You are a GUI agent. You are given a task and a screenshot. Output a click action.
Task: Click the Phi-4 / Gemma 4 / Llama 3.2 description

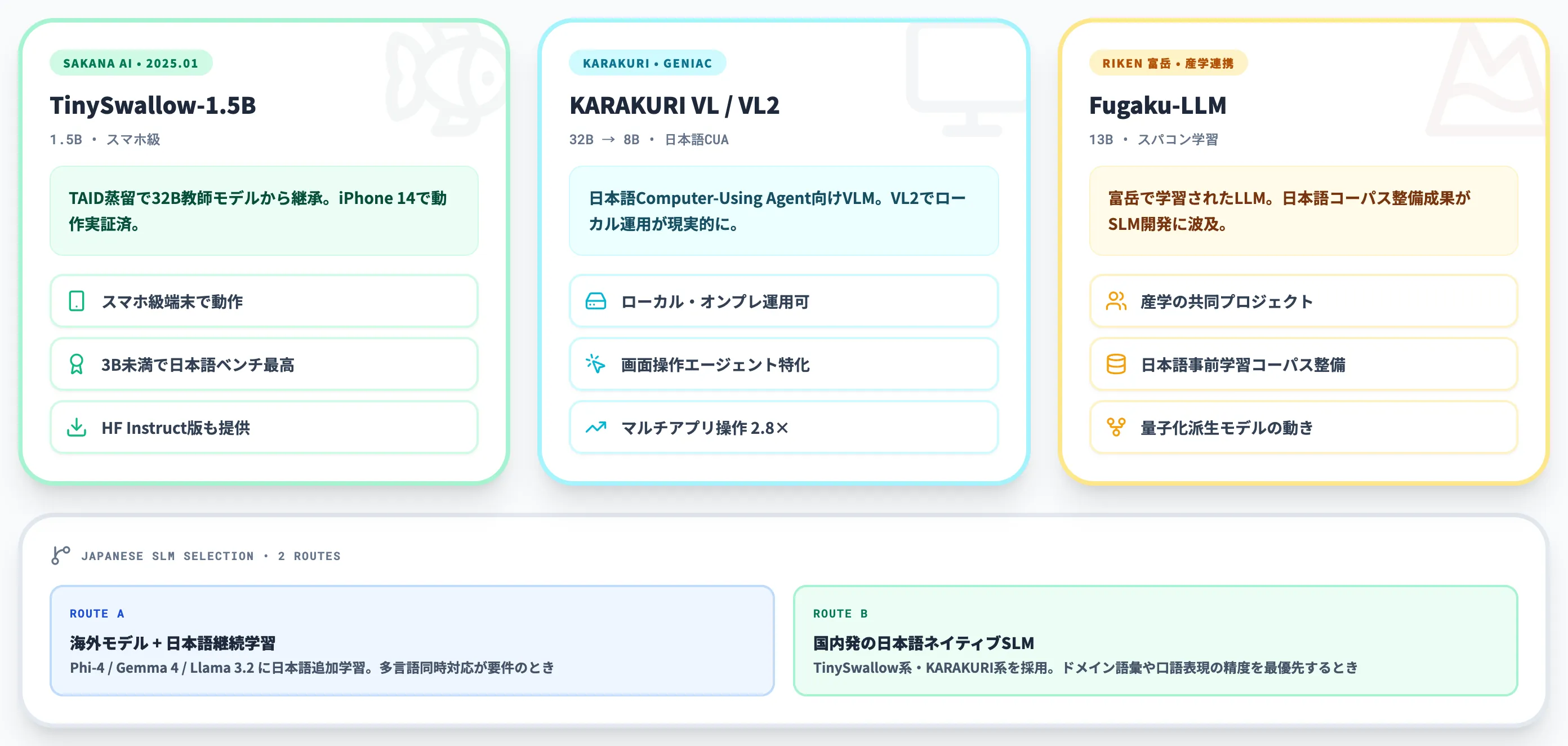(x=312, y=668)
